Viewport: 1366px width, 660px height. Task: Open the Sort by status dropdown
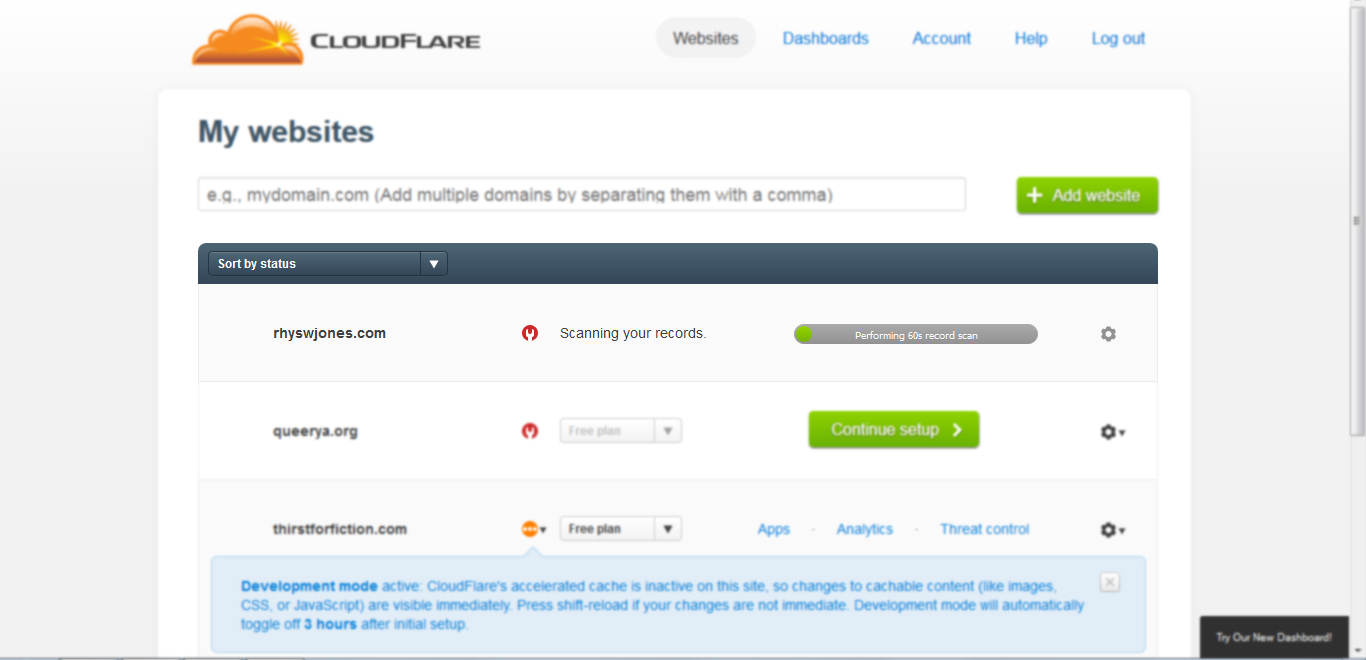tap(327, 264)
